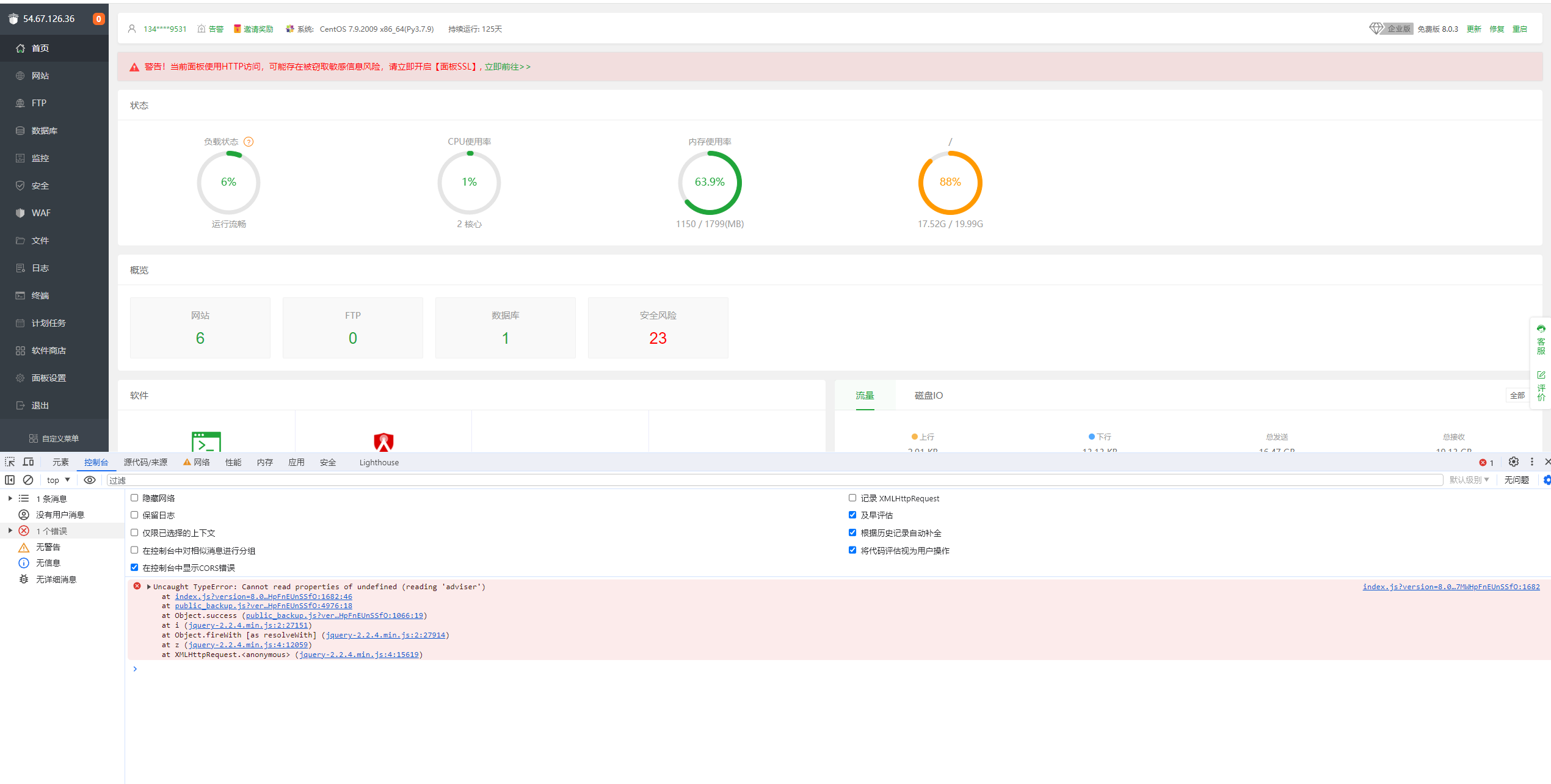This screenshot has height=784, width=1551.
Task: Click the 重启 restart link
Action: pyautogui.click(x=1519, y=29)
